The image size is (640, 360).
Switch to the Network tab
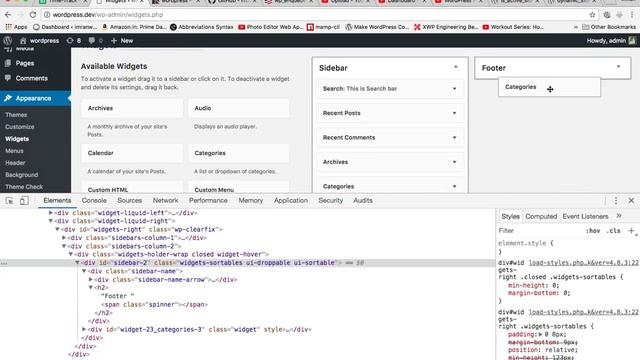pos(165,200)
